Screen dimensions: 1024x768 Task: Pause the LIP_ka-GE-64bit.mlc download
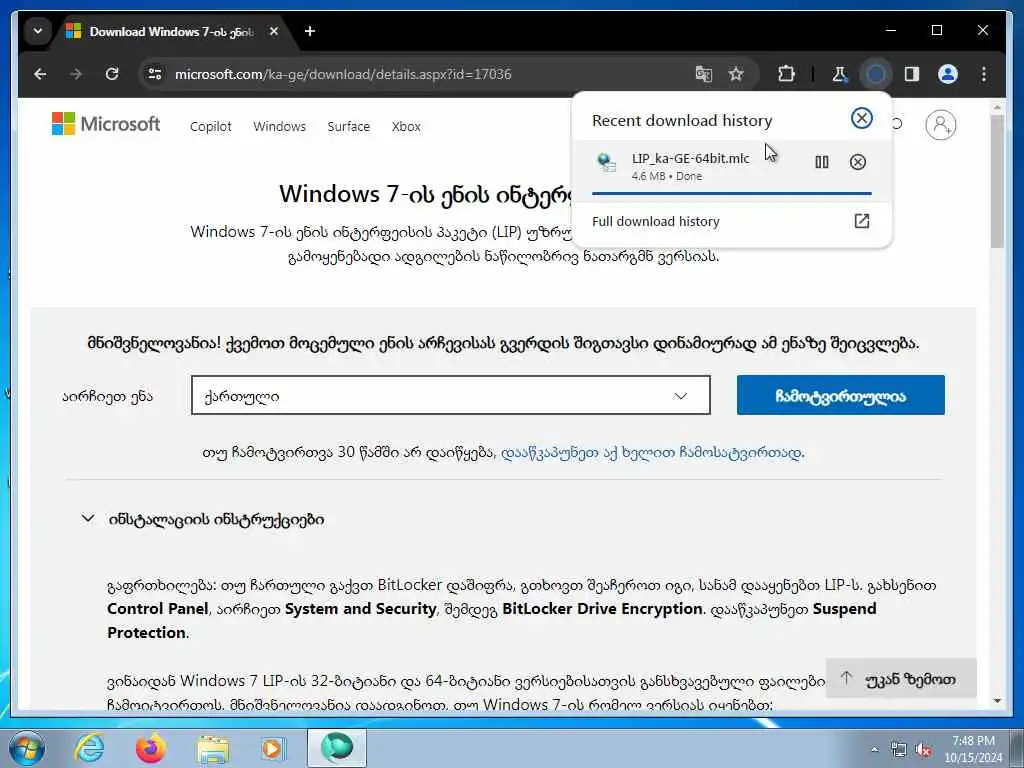(x=822, y=162)
